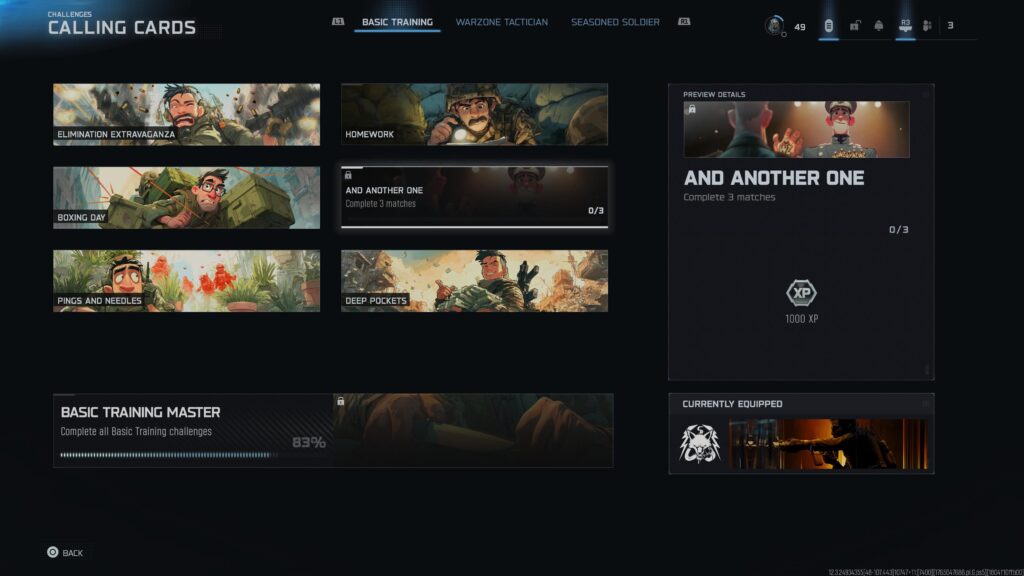This screenshot has width=1024, height=576.
Task: Select the Deep Pockets calling card
Action: (x=474, y=281)
